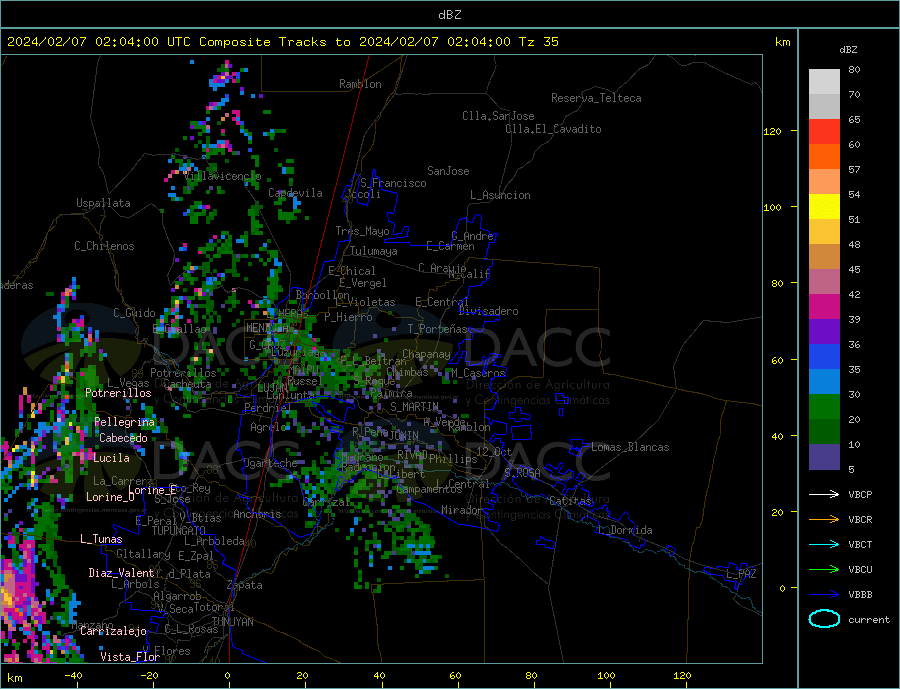Click the 'L_Dormida' map label

click(626, 530)
